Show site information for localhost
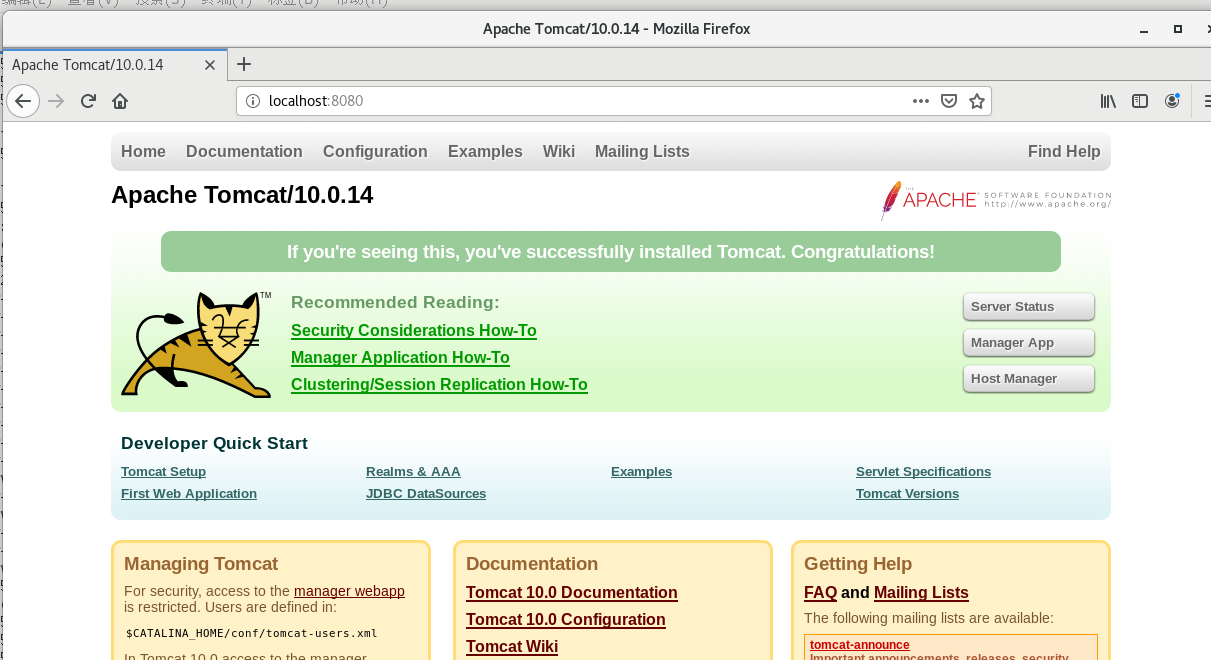1211x660 pixels. point(253,101)
